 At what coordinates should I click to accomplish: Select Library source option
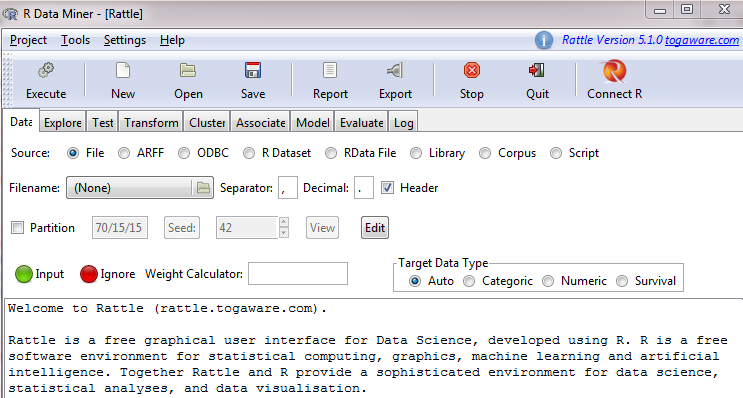[x=416, y=153]
